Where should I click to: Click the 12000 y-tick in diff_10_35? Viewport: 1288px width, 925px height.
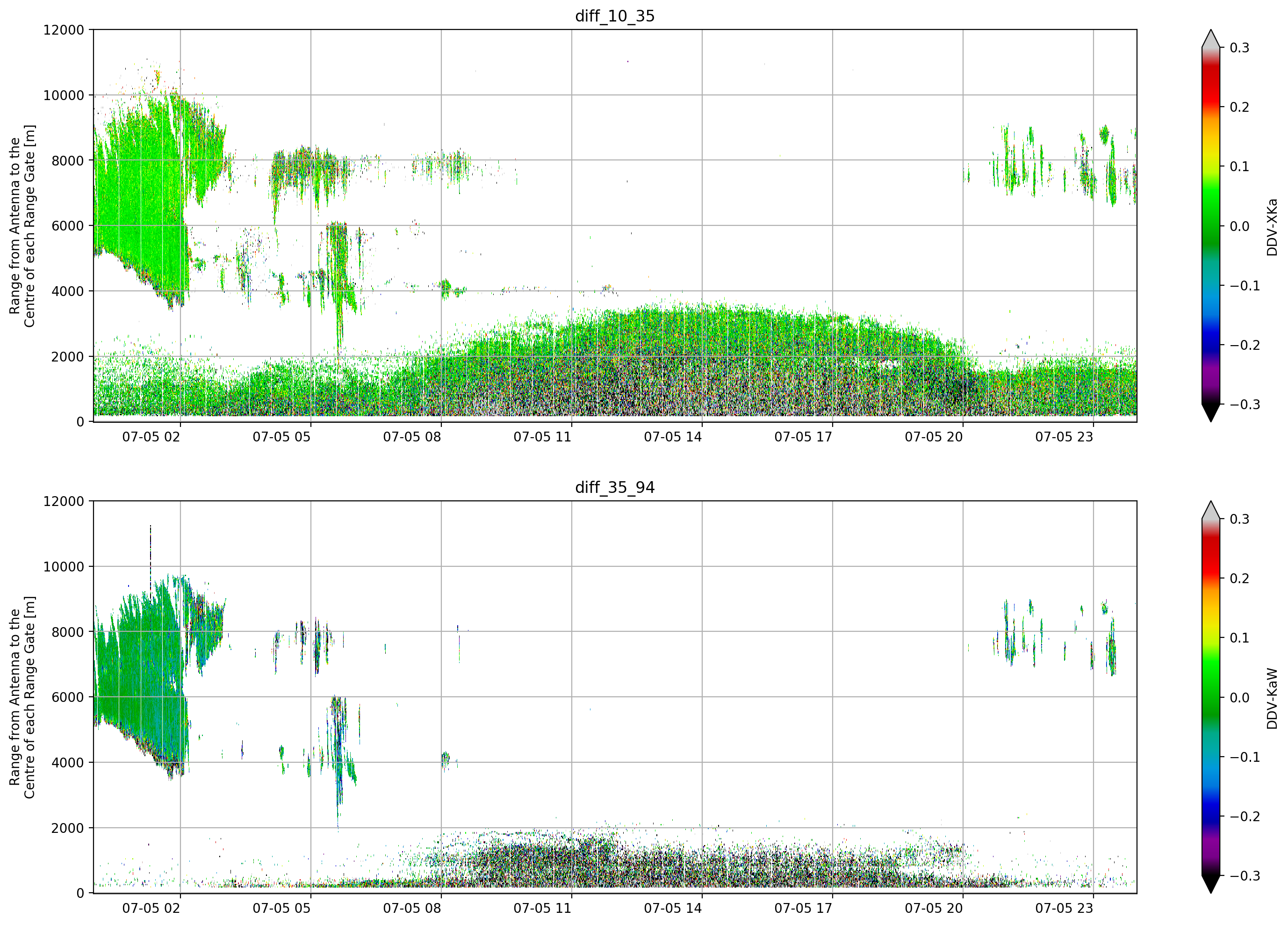click(x=64, y=29)
